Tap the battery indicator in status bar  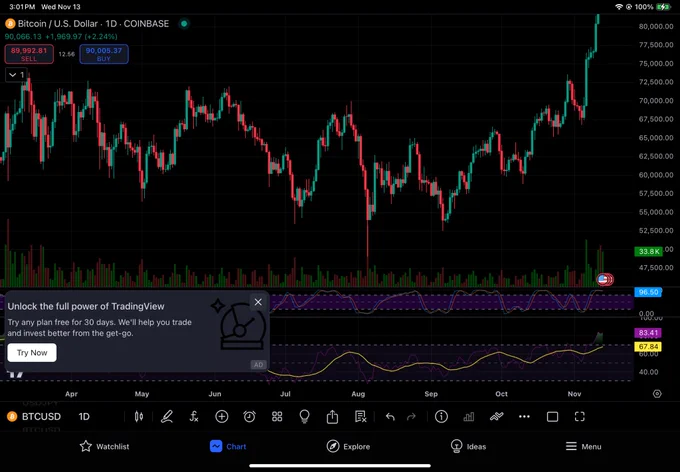pos(664,7)
